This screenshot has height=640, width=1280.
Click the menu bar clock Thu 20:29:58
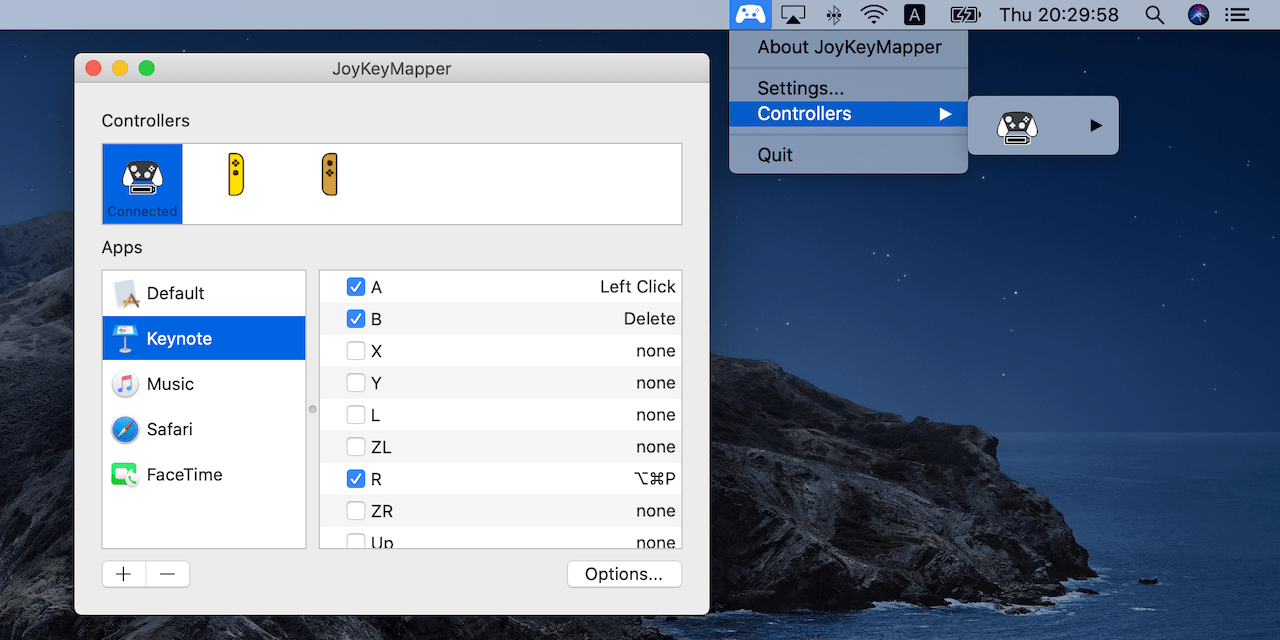pos(1059,14)
